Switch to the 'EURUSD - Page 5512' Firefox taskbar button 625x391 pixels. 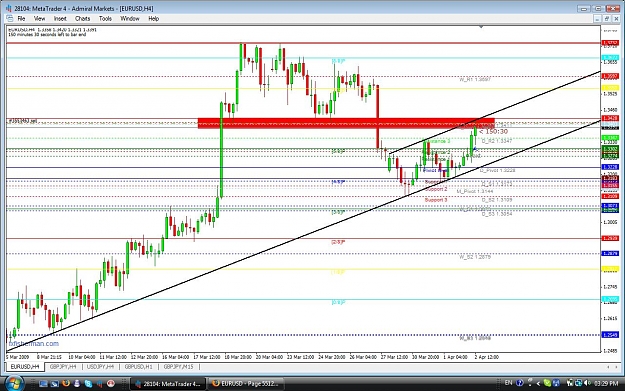(x=246, y=384)
